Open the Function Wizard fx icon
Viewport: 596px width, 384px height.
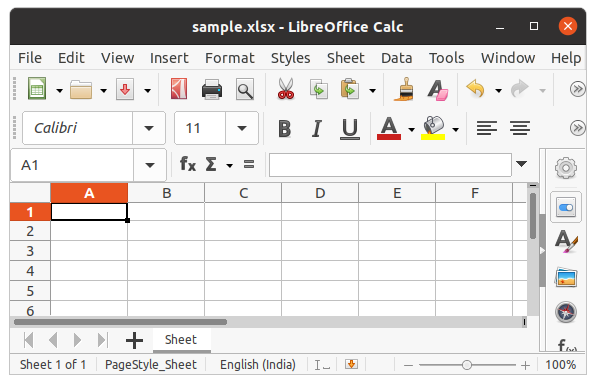pos(188,165)
